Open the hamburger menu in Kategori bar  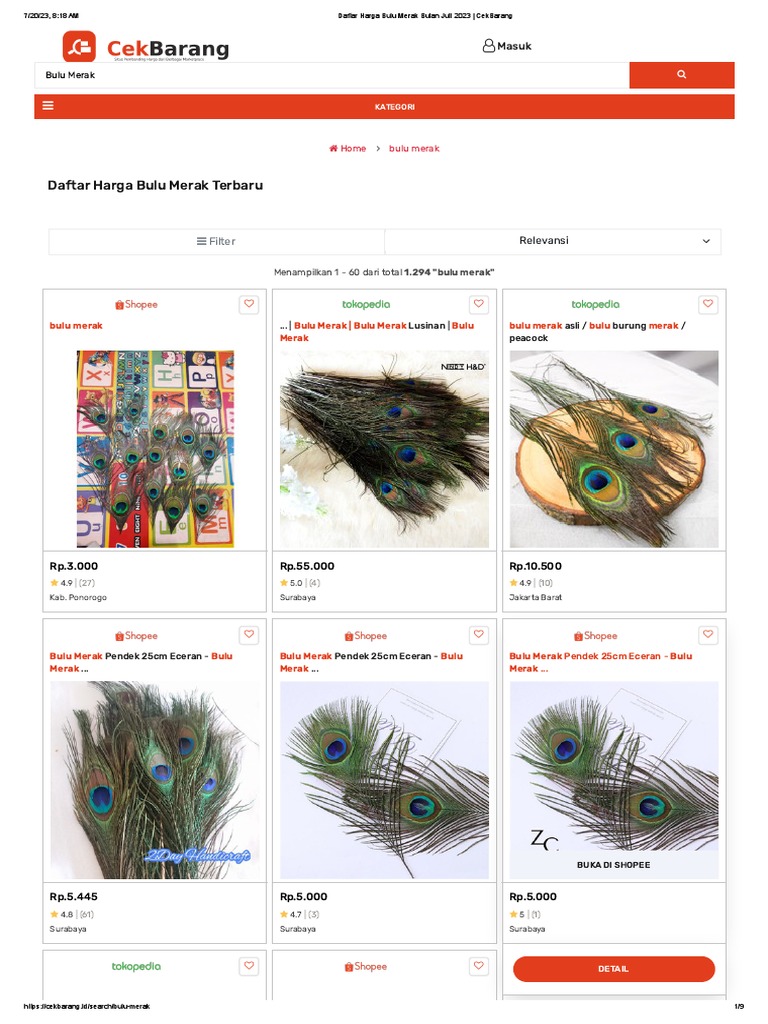pos(48,106)
